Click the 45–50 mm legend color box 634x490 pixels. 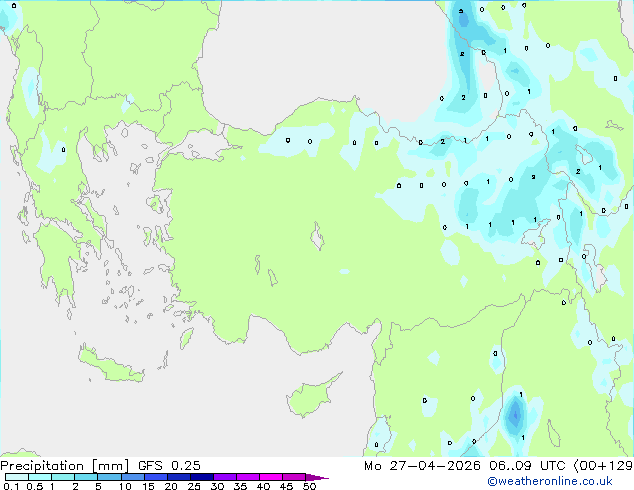click(x=294, y=477)
